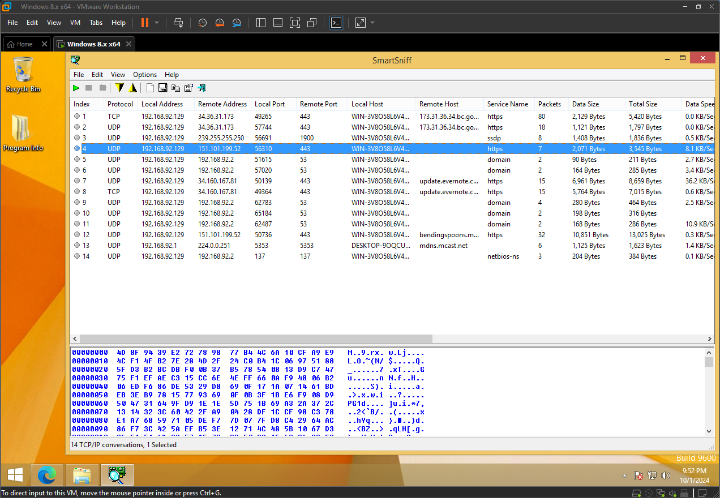Open SmartSniff Options menu
The width and height of the screenshot is (720, 498).
click(x=145, y=74)
